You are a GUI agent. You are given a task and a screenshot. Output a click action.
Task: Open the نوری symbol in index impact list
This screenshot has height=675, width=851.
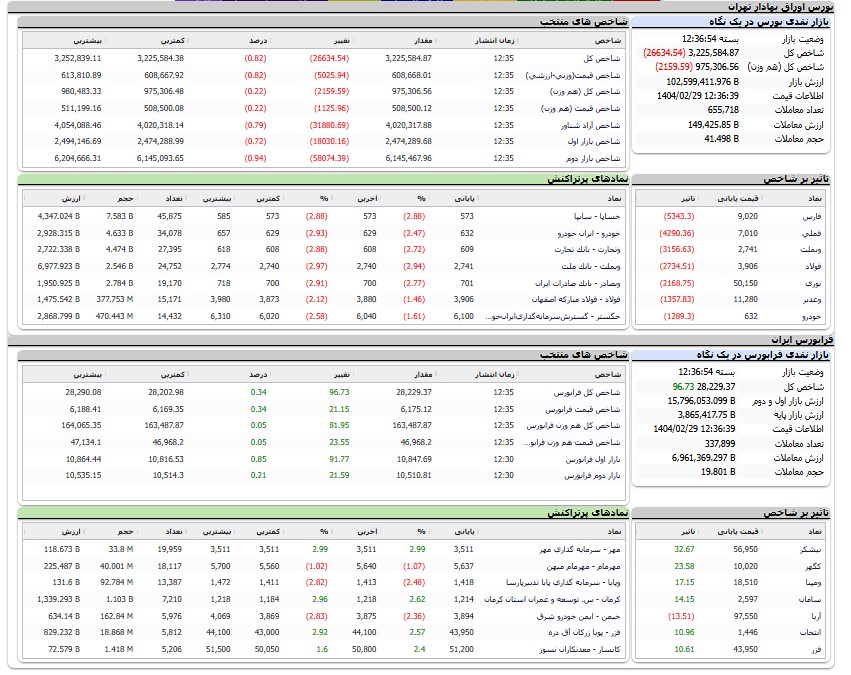(x=812, y=283)
